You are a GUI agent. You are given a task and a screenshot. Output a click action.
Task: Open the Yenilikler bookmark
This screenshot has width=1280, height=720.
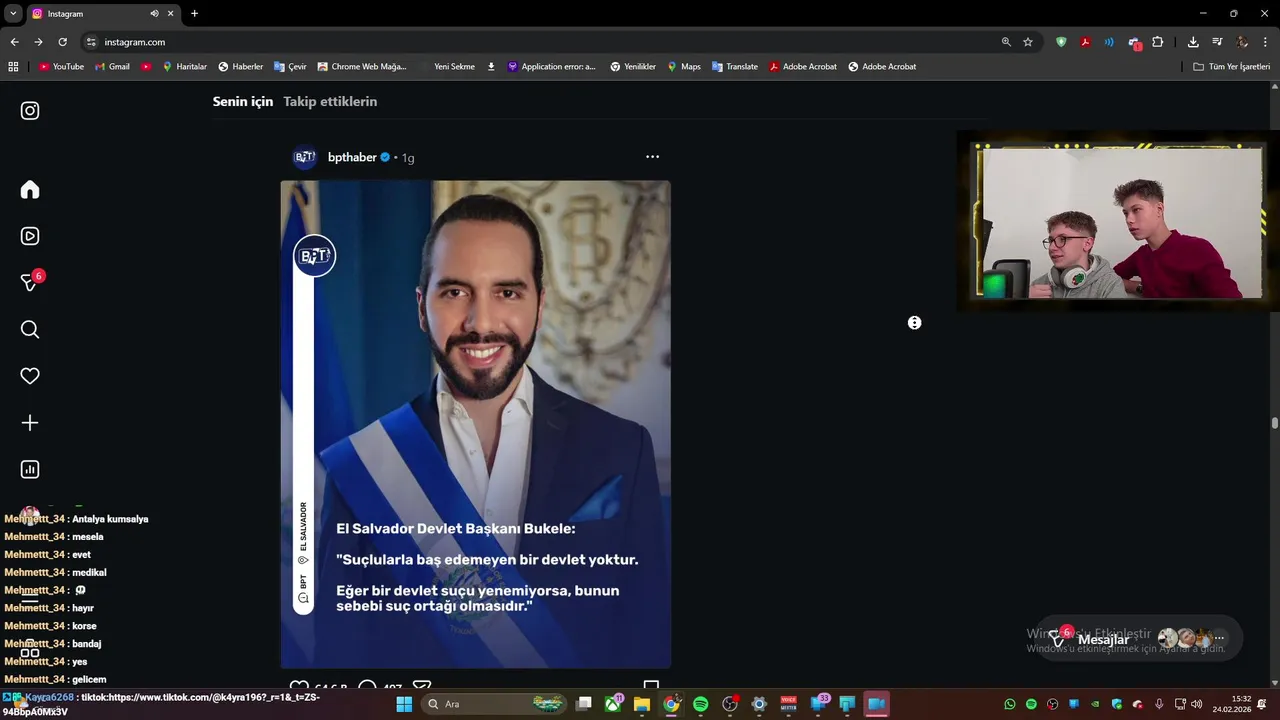coord(633,67)
